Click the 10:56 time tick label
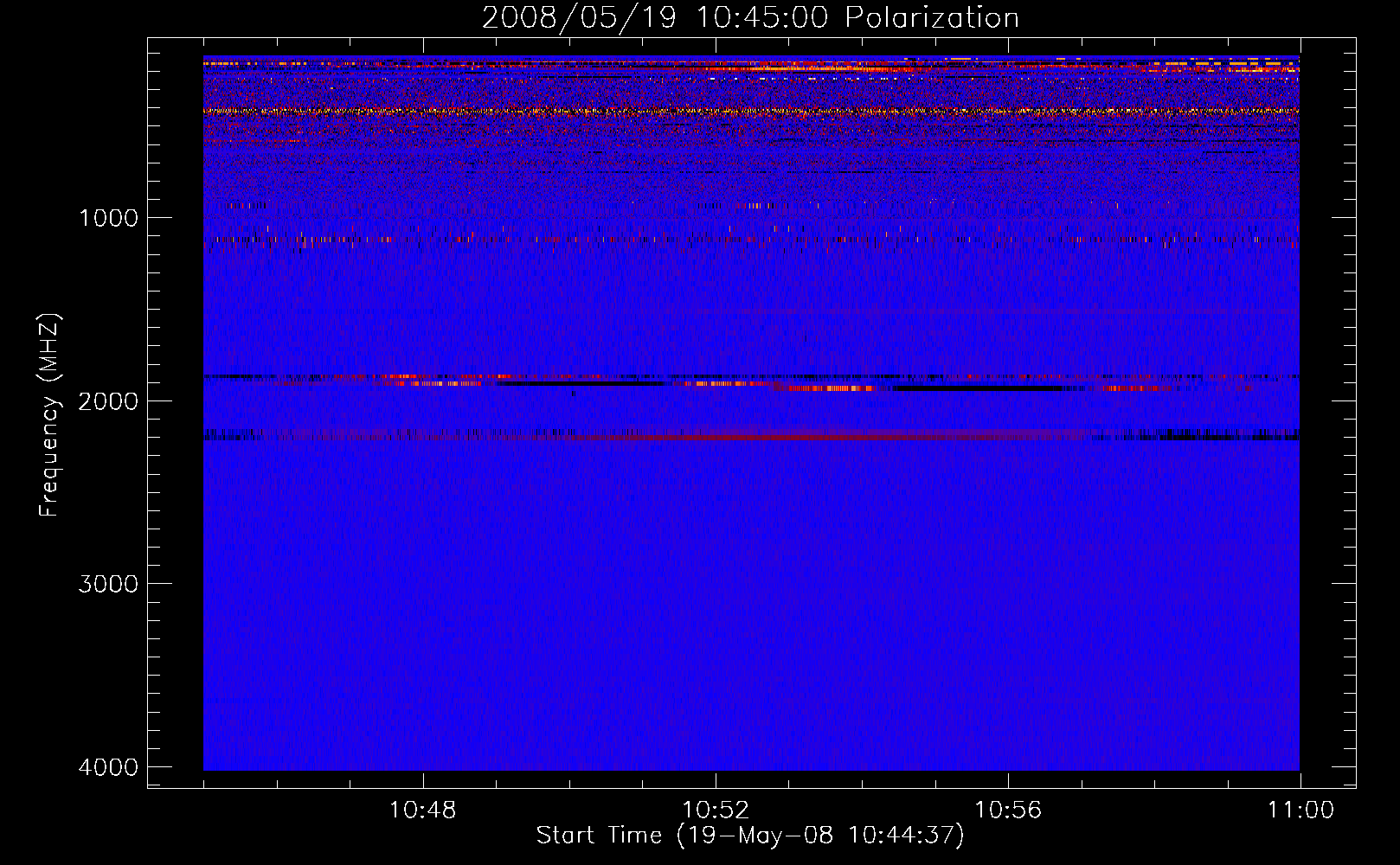The image size is (1400, 865). 1008,811
